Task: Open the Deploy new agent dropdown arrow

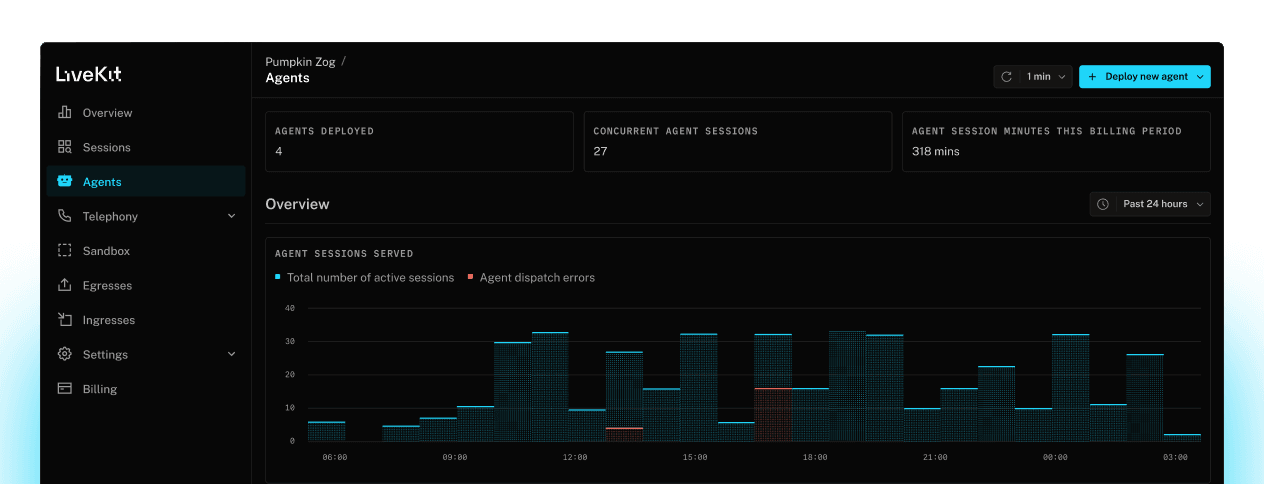Action: (1199, 77)
